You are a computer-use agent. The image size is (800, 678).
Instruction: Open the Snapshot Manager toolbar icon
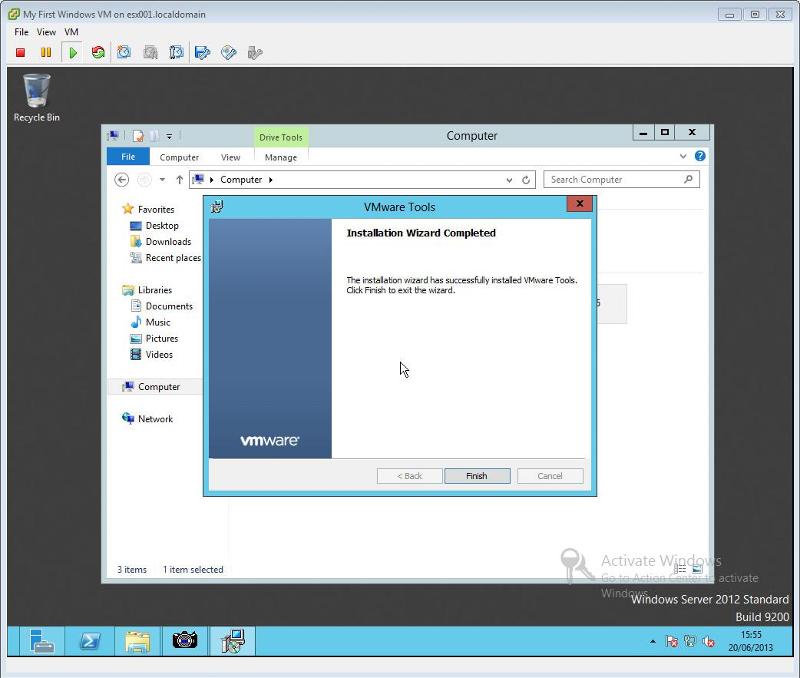pos(176,52)
